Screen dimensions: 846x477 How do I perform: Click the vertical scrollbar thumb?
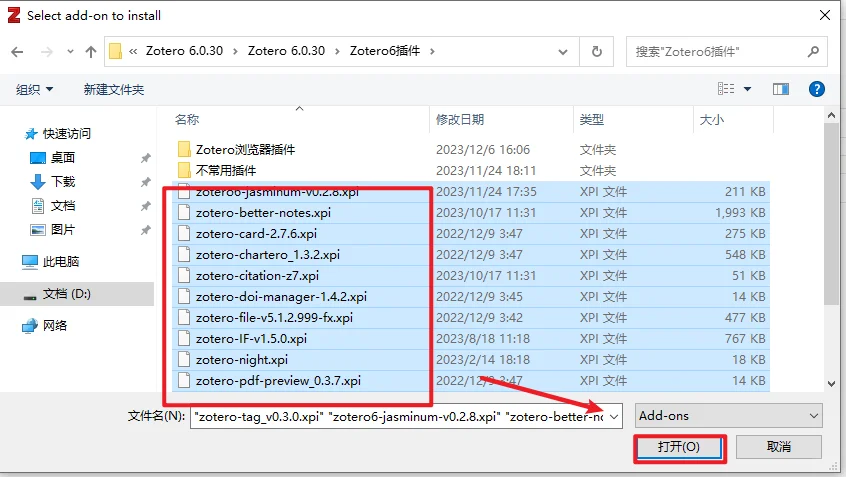click(831, 215)
